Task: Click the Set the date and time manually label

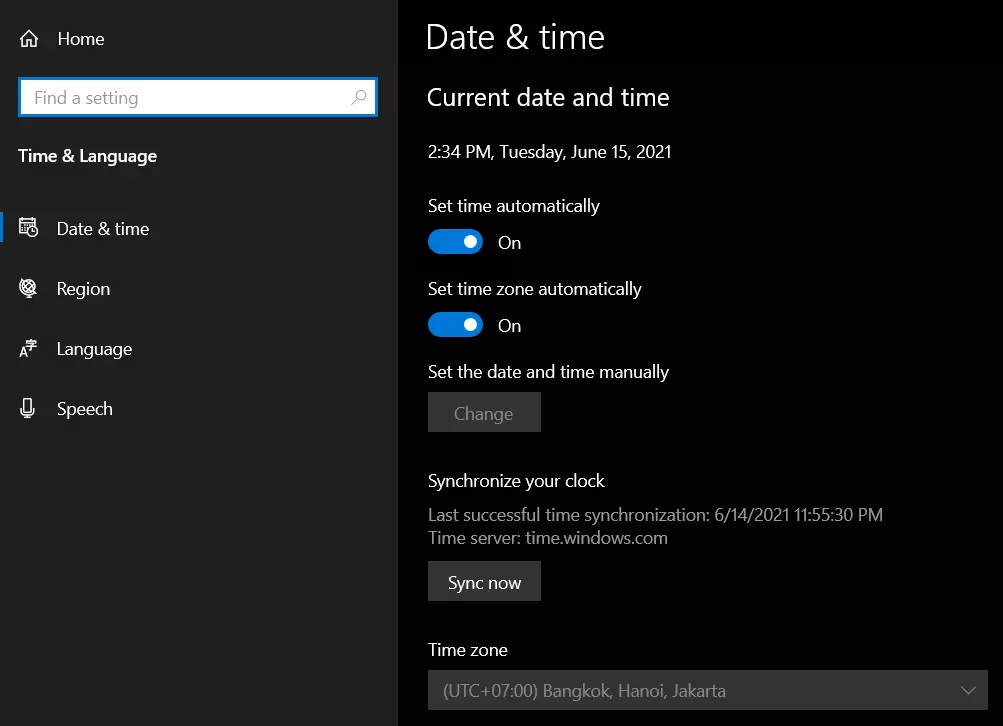Action: tap(548, 372)
